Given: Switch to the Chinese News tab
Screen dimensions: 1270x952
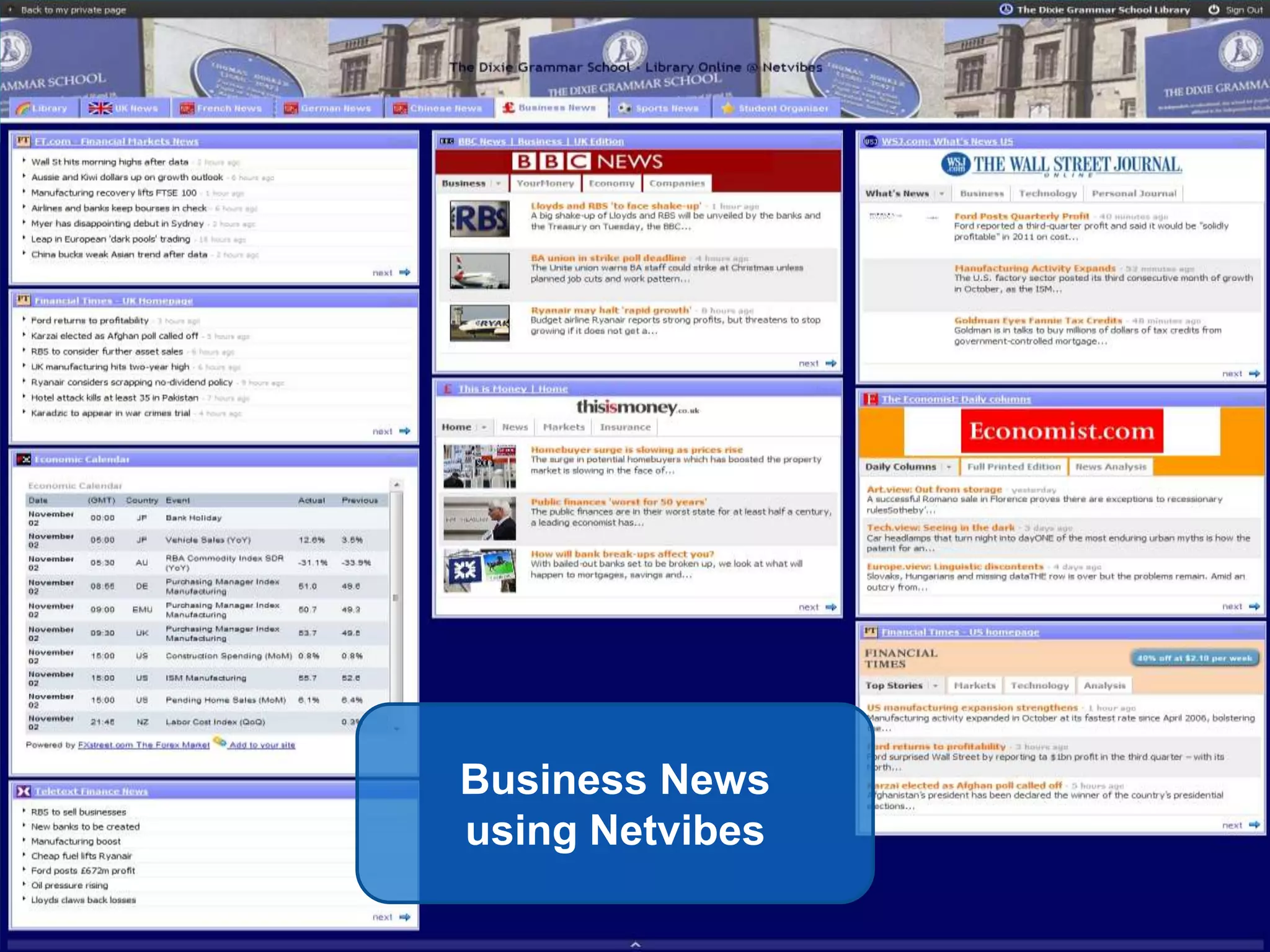Looking at the screenshot, I should [x=438, y=108].
